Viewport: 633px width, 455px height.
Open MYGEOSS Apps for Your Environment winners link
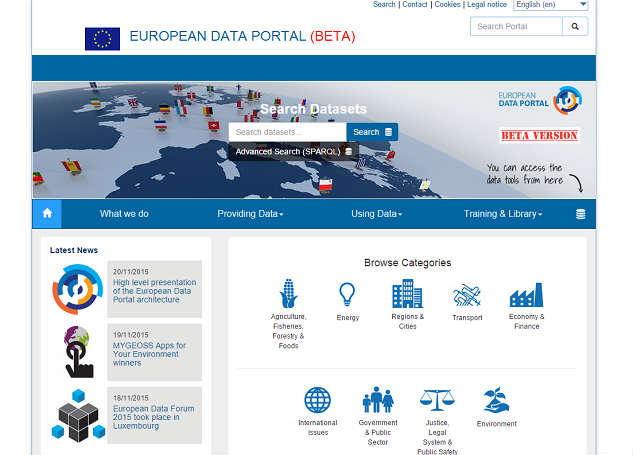coord(149,354)
